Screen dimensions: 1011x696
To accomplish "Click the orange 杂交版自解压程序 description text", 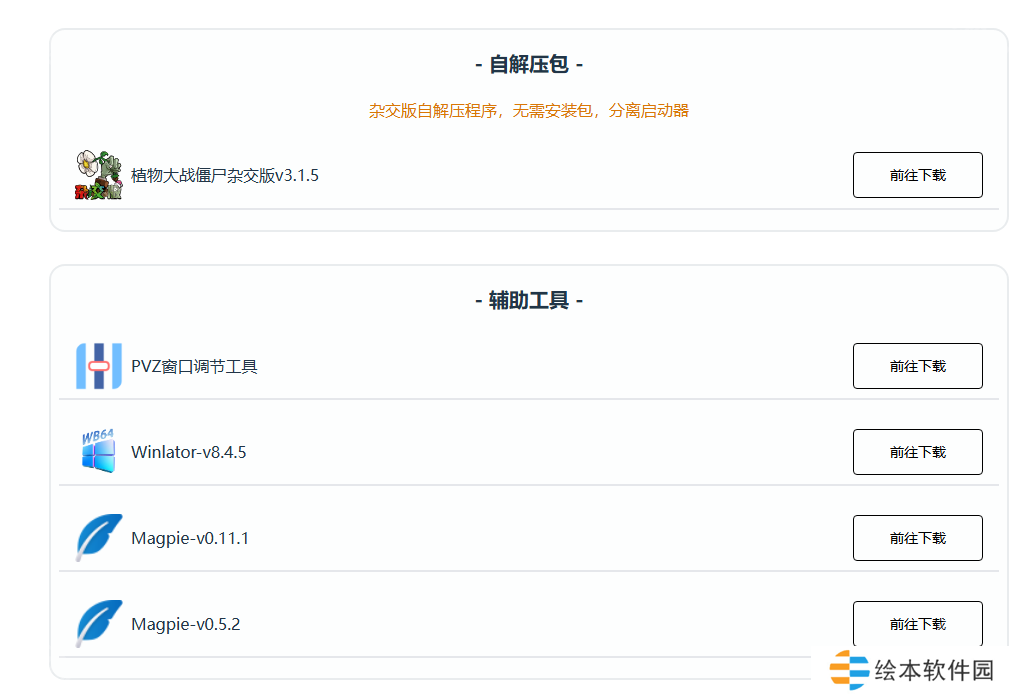I will [x=528, y=111].
